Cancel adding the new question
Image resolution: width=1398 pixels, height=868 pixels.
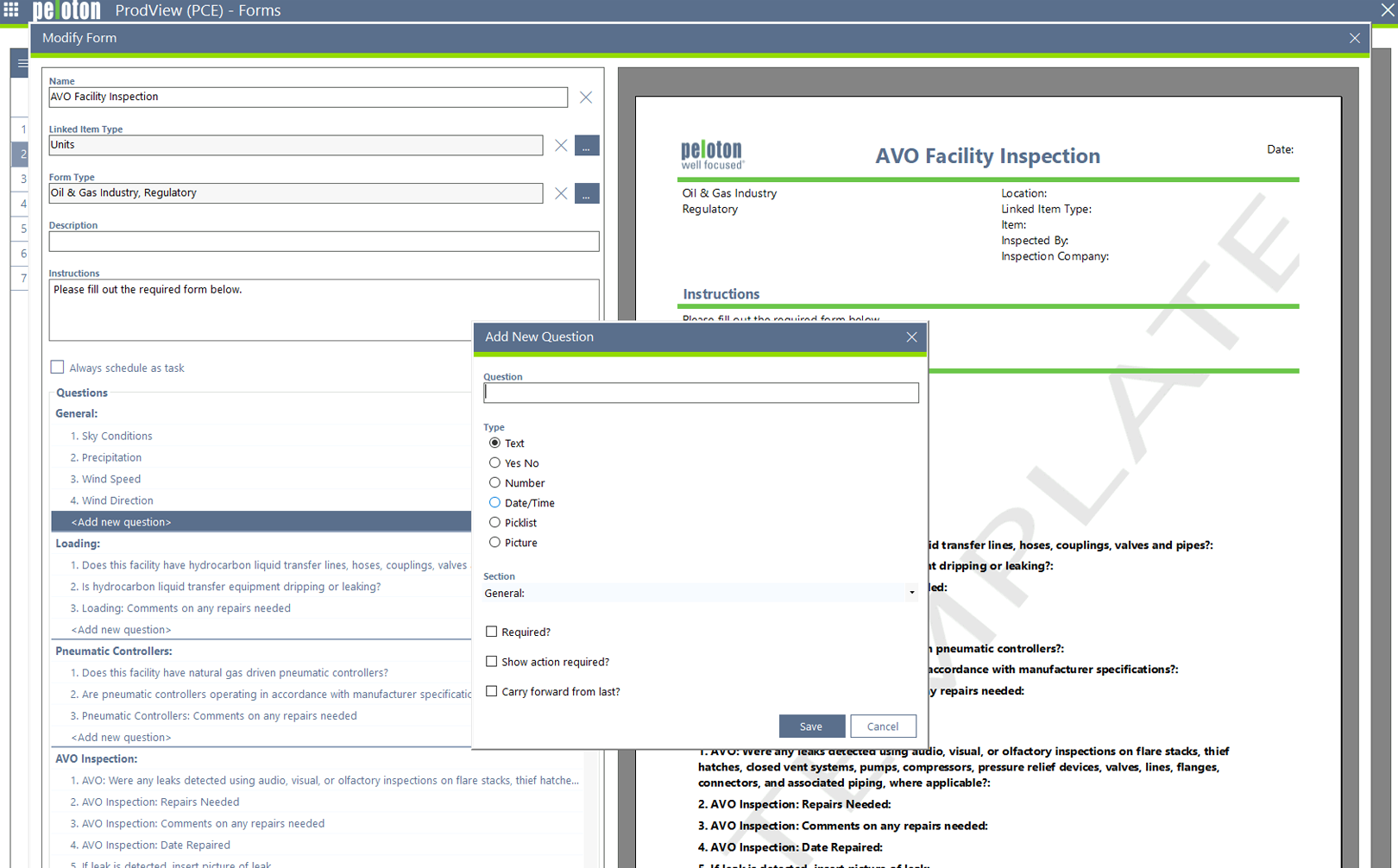pos(883,726)
